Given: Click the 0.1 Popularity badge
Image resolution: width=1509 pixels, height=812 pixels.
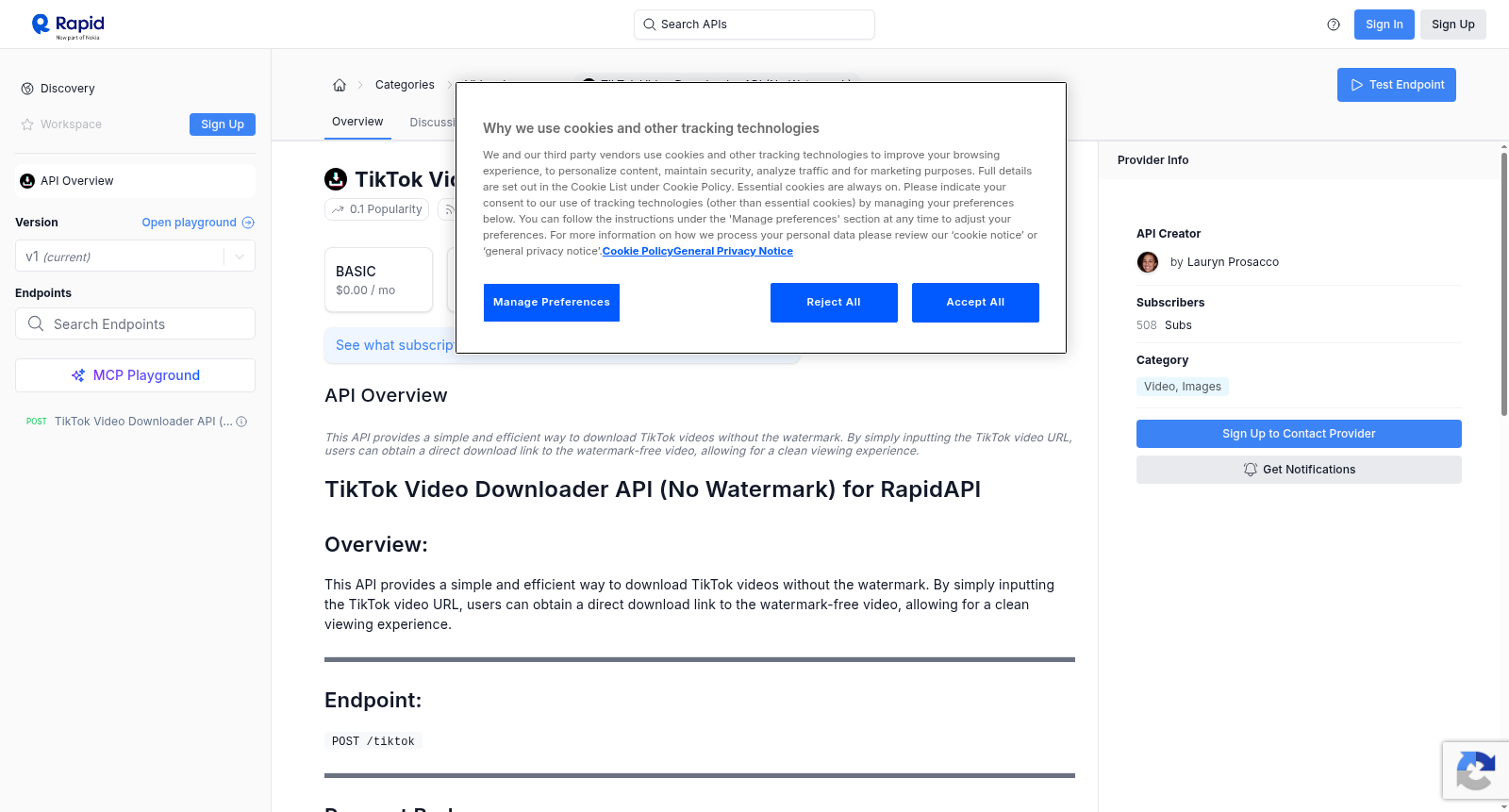Looking at the screenshot, I should 377,209.
